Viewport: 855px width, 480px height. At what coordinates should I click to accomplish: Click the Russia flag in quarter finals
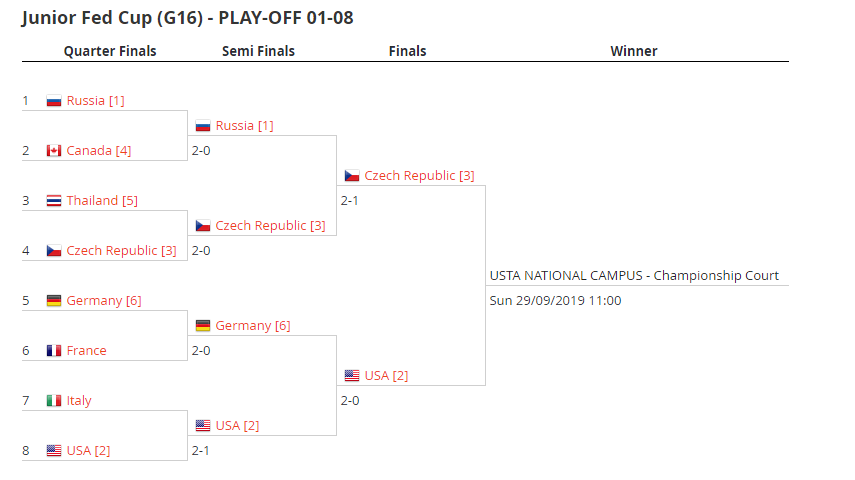53,101
